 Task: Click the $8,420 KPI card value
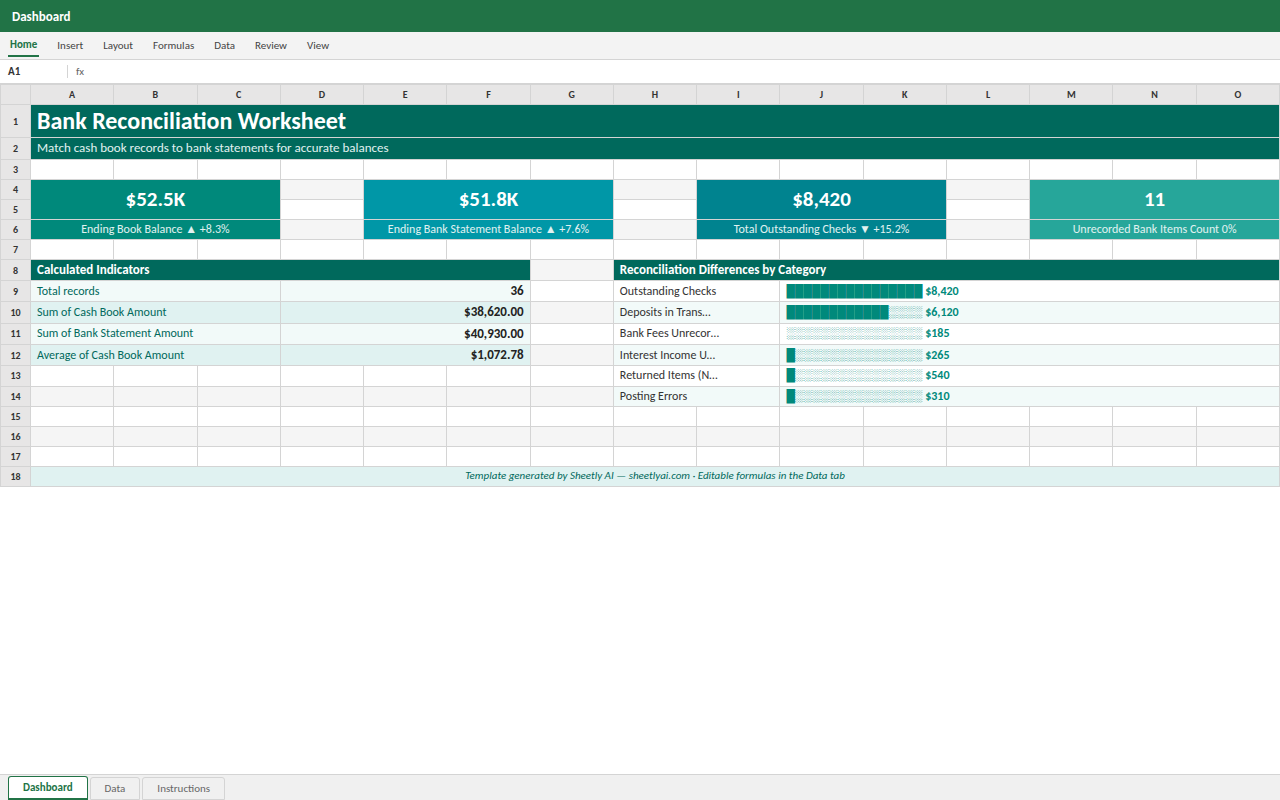(821, 200)
